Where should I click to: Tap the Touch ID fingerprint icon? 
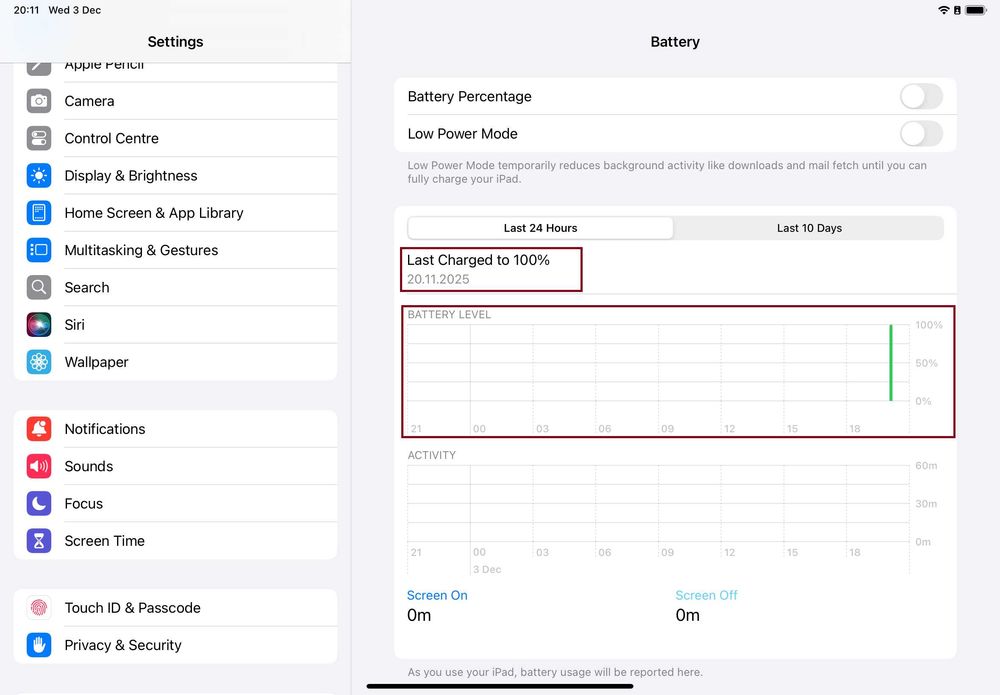pos(39,608)
